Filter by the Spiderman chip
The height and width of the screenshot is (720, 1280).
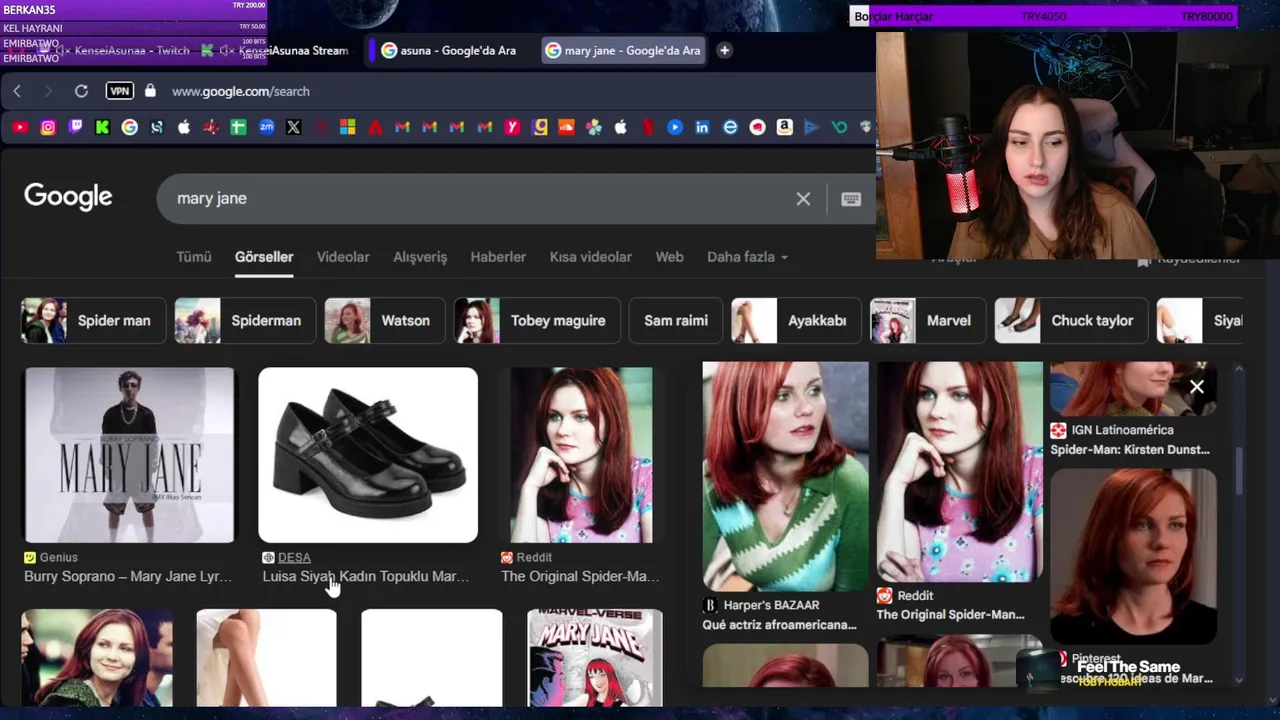245,321
